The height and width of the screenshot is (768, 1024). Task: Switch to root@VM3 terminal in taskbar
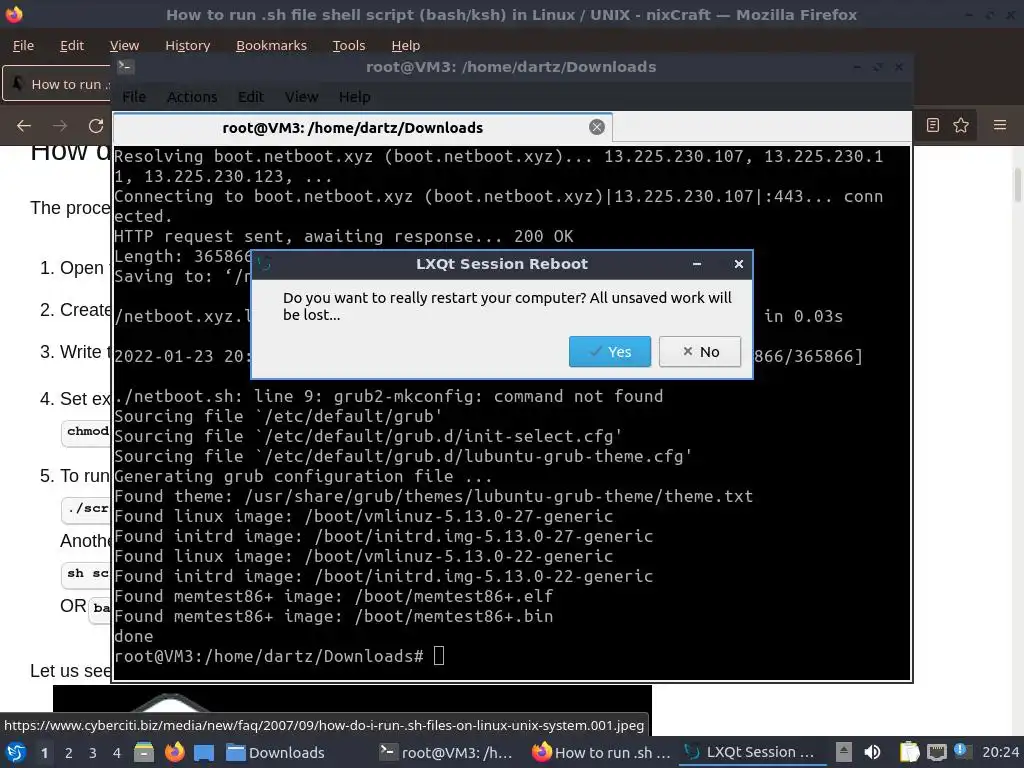click(447, 752)
